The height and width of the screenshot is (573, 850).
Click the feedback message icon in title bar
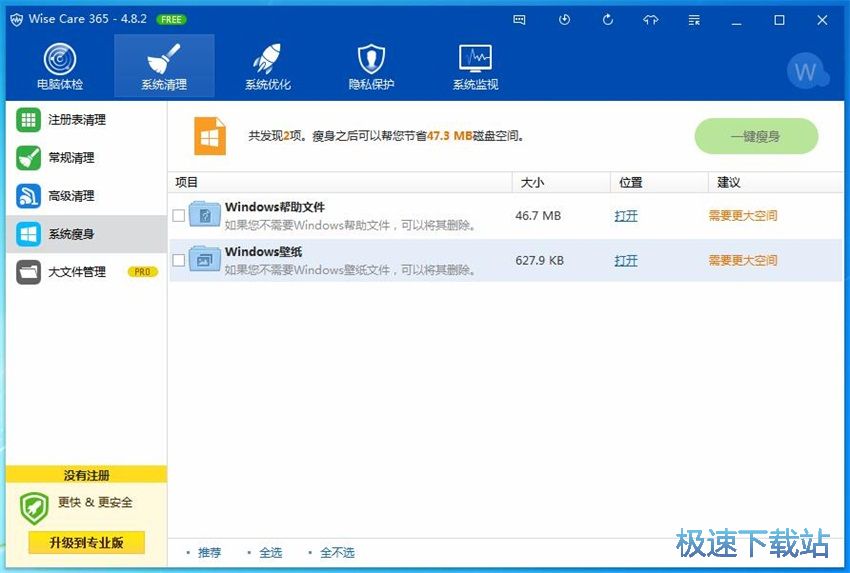[519, 20]
